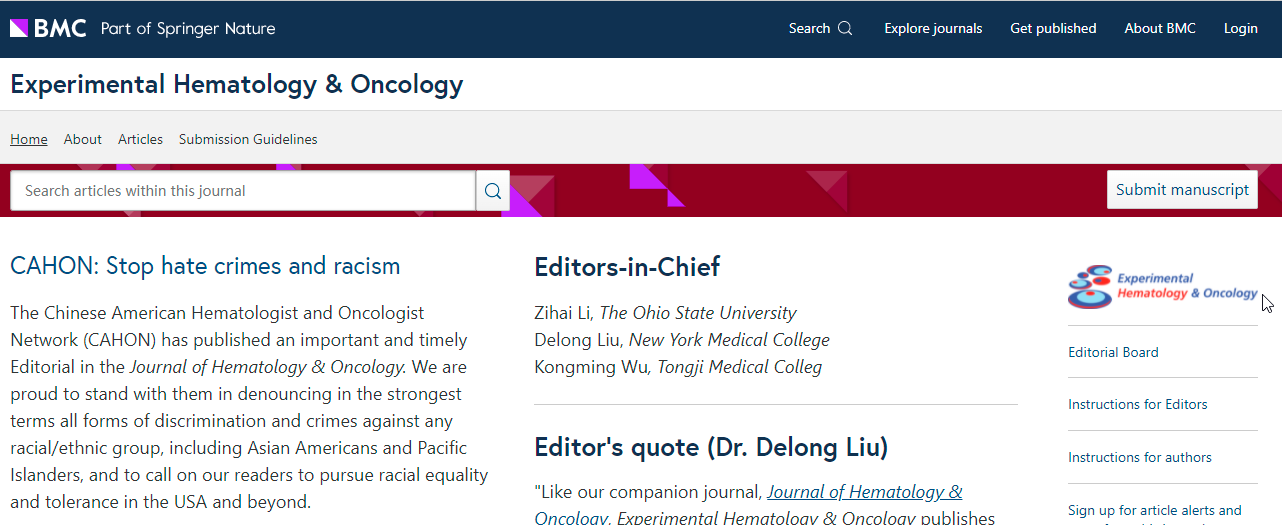This screenshot has width=1282, height=525.
Task: Follow the Journal of Hematology & Oncology link
Action: pos(864,492)
